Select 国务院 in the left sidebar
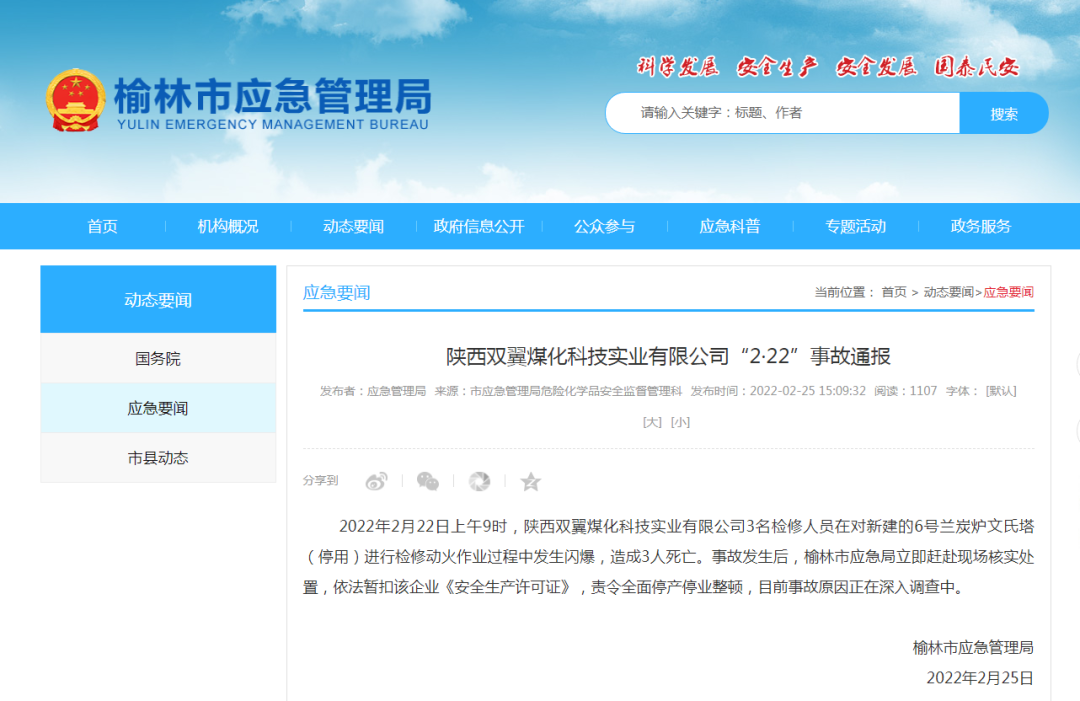Image resolution: width=1080 pixels, height=701 pixels. pos(158,358)
